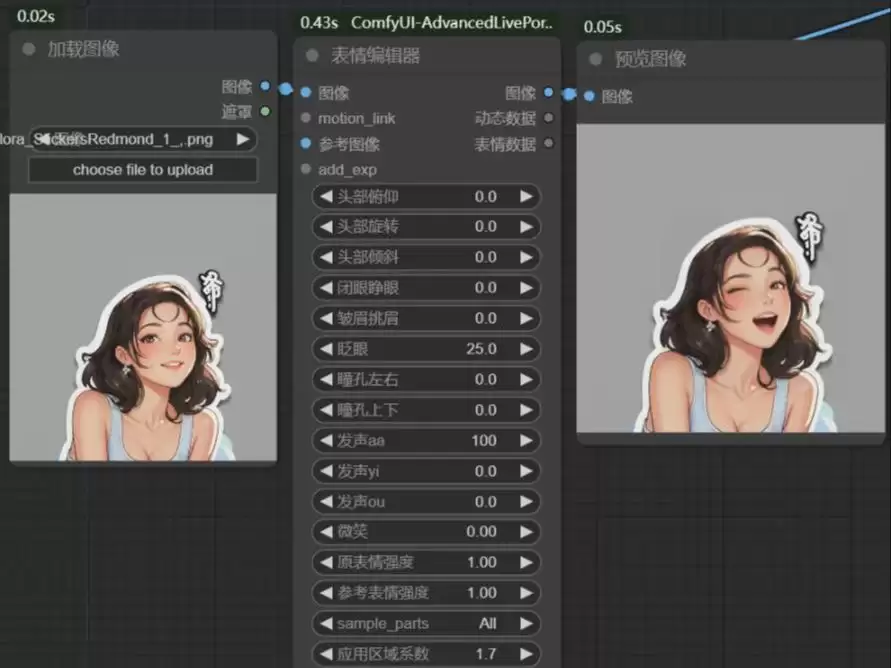
Task: Open the StickersRedmond png file selector
Action: pyautogui.click(x=143, y=139)
